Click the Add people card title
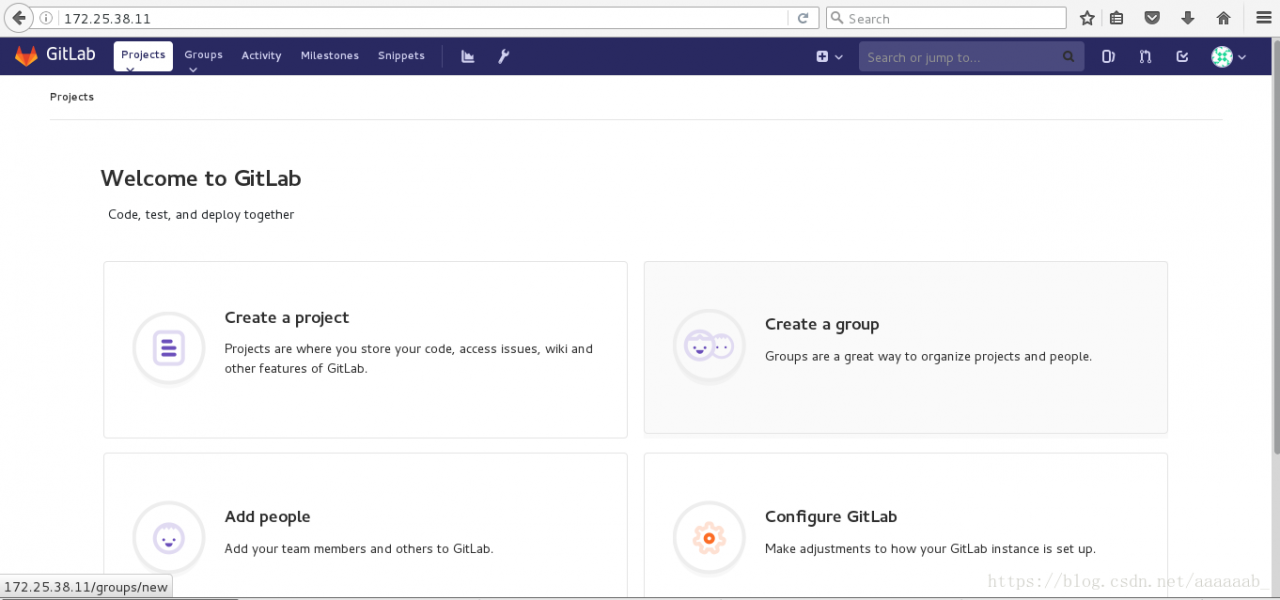 (x=267, y=516)
